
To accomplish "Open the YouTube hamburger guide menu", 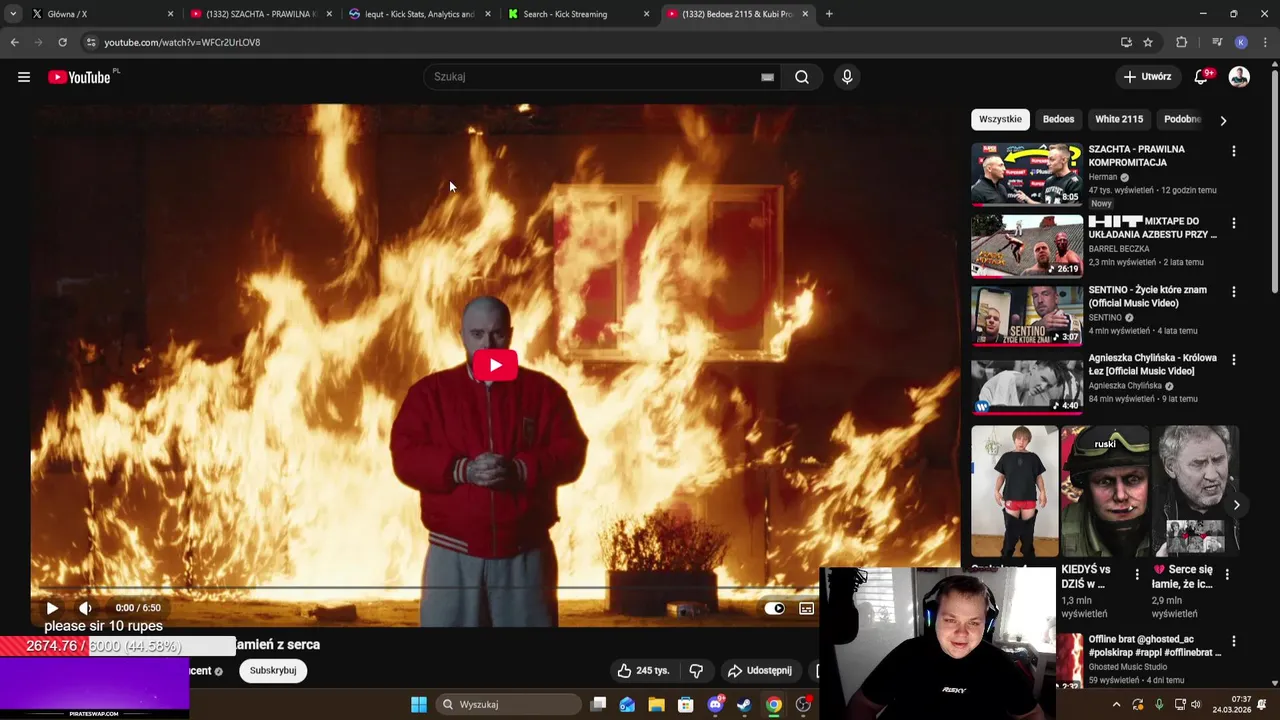I will coord(24,77).
